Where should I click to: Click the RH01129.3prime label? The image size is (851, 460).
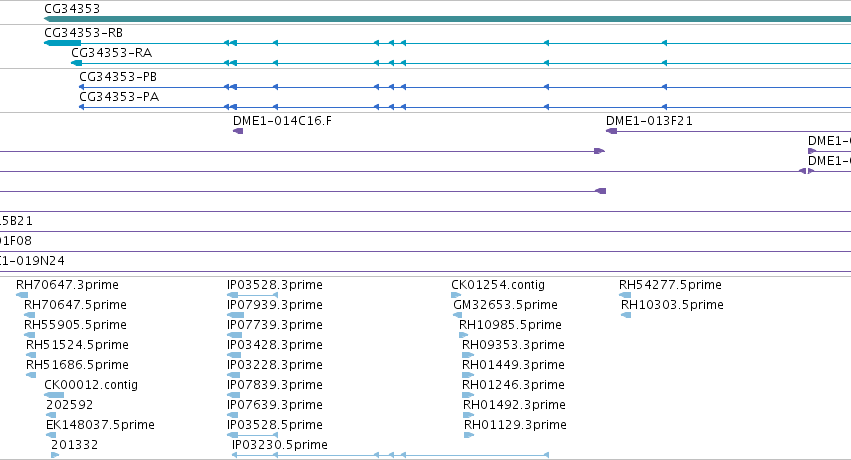pos(515,425)
